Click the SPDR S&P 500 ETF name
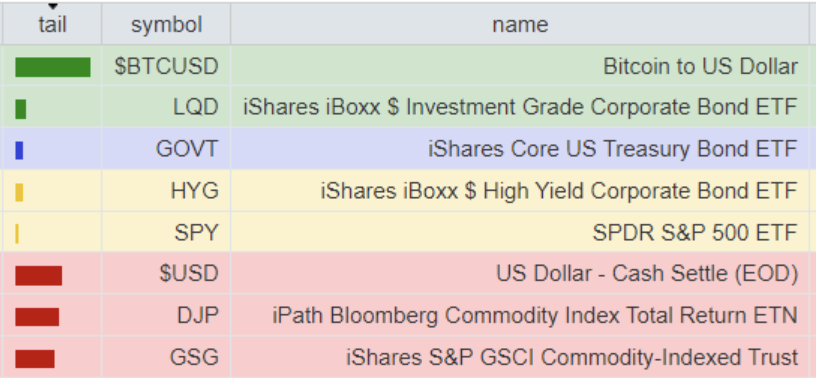 (695, 233)
